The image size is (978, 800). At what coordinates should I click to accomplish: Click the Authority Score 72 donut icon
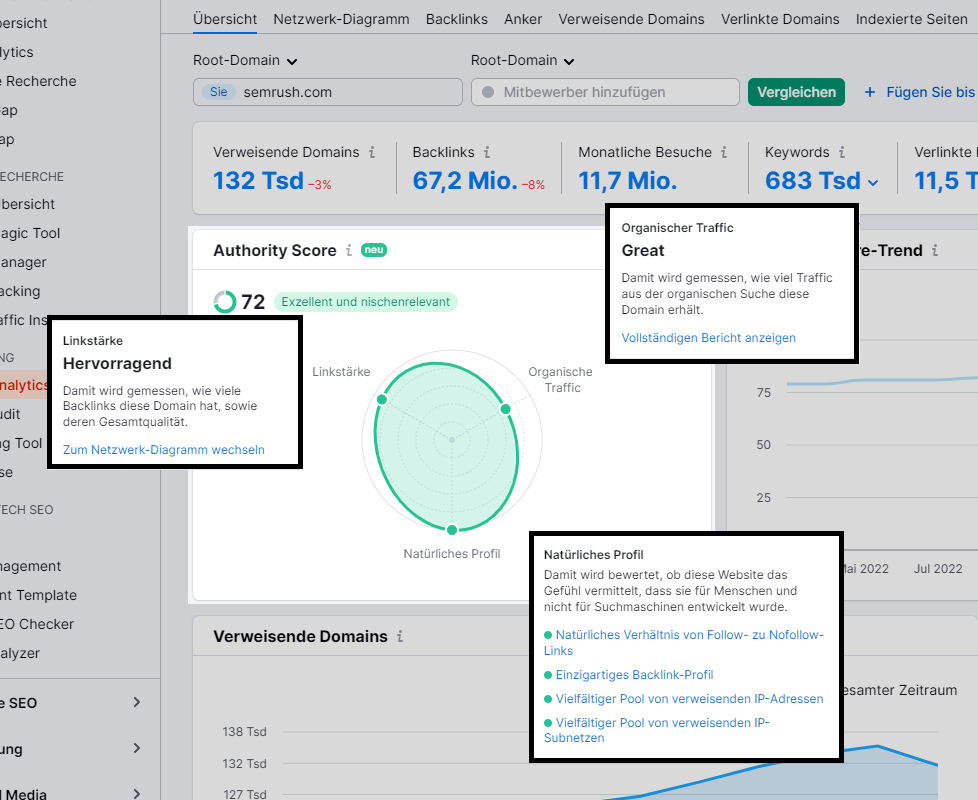pyautogui.click(x=225, y=302)
